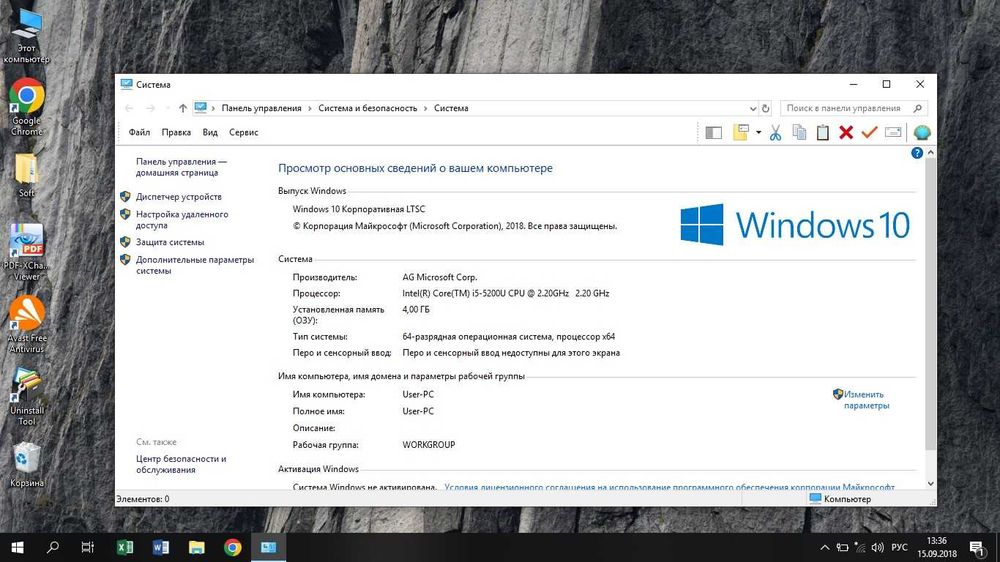Screen dimensions: 1000x562
Task: Open Настройка удаленного доступа
Action: click(x=182, y=220)
